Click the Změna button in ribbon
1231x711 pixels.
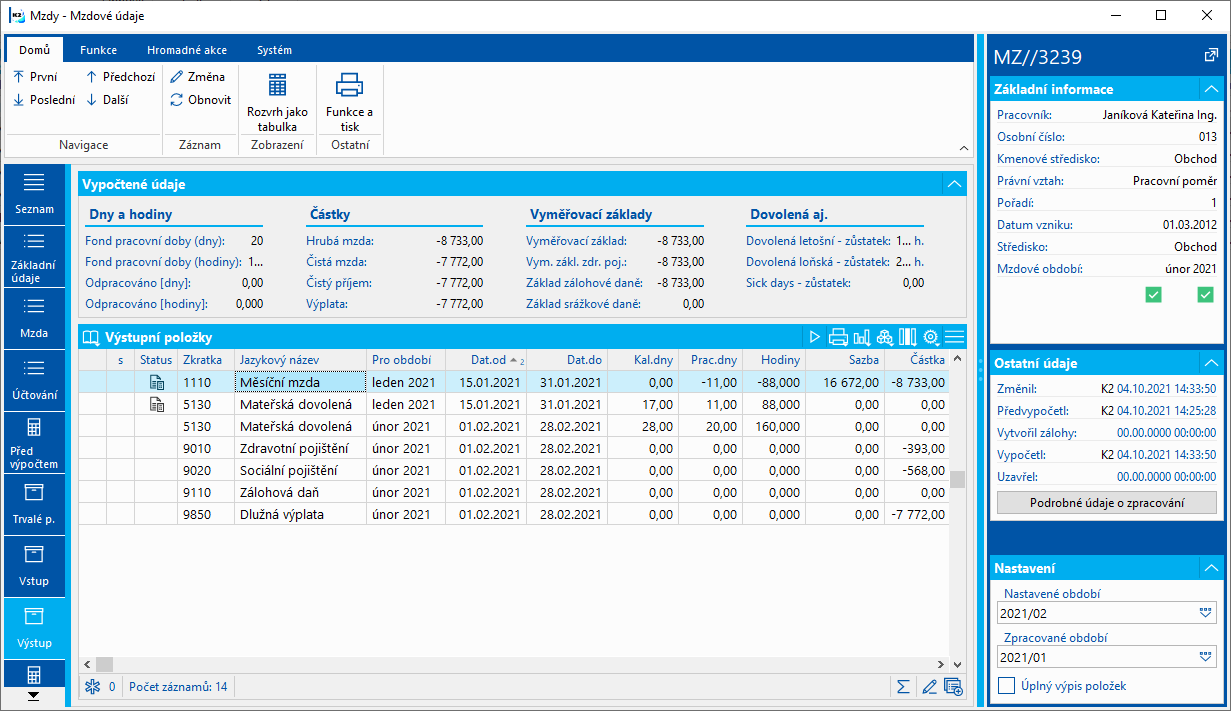[x=198, y=76]
